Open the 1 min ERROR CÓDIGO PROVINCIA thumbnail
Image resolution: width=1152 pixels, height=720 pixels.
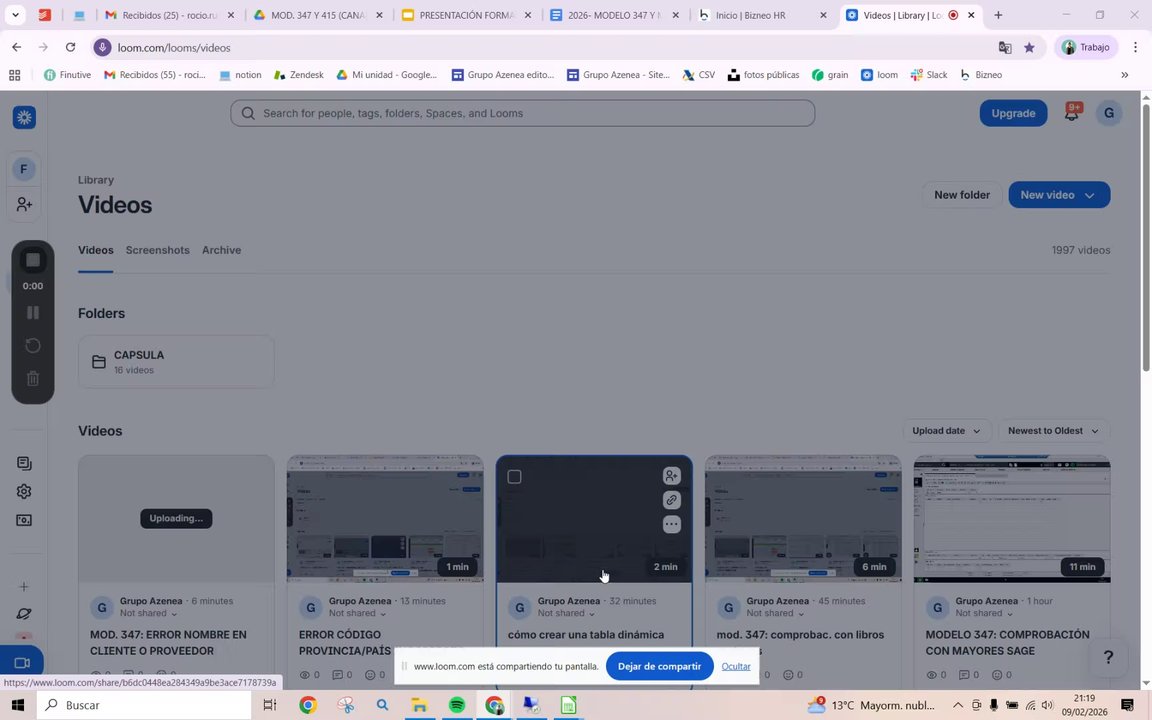385,519
